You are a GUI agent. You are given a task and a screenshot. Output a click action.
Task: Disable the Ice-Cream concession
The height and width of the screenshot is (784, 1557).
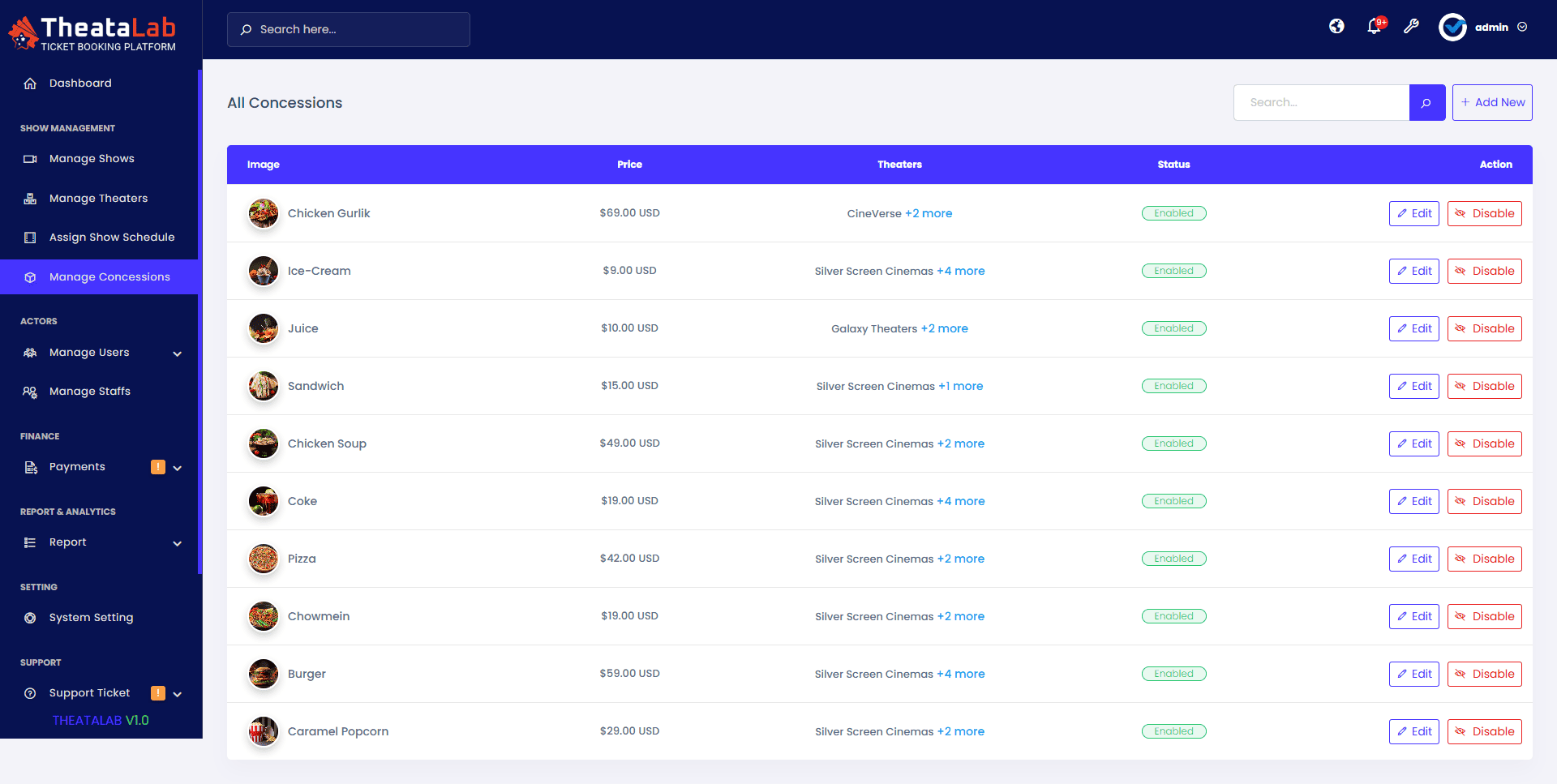1485,271
